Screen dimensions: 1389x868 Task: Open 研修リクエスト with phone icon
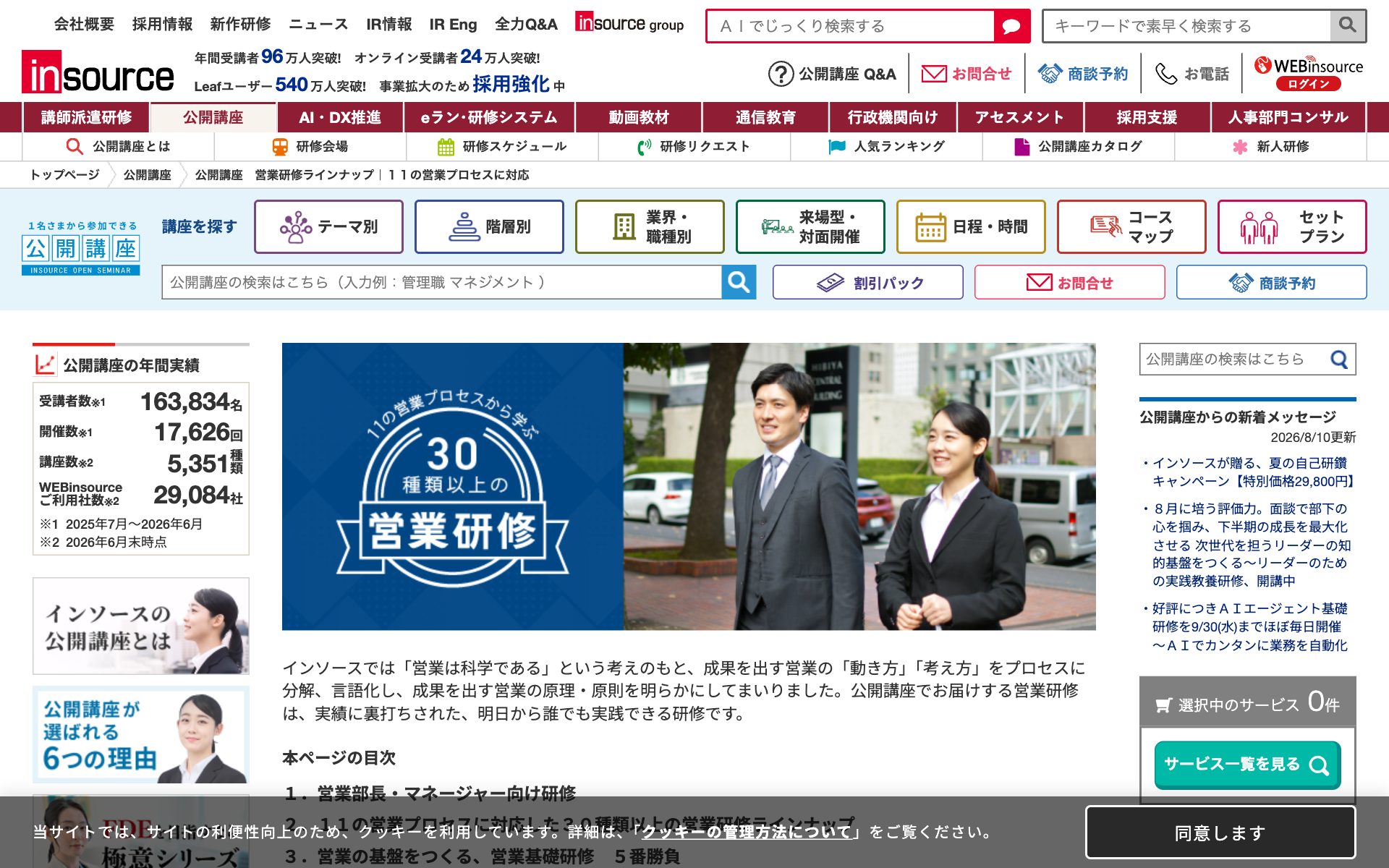point(694,147)
